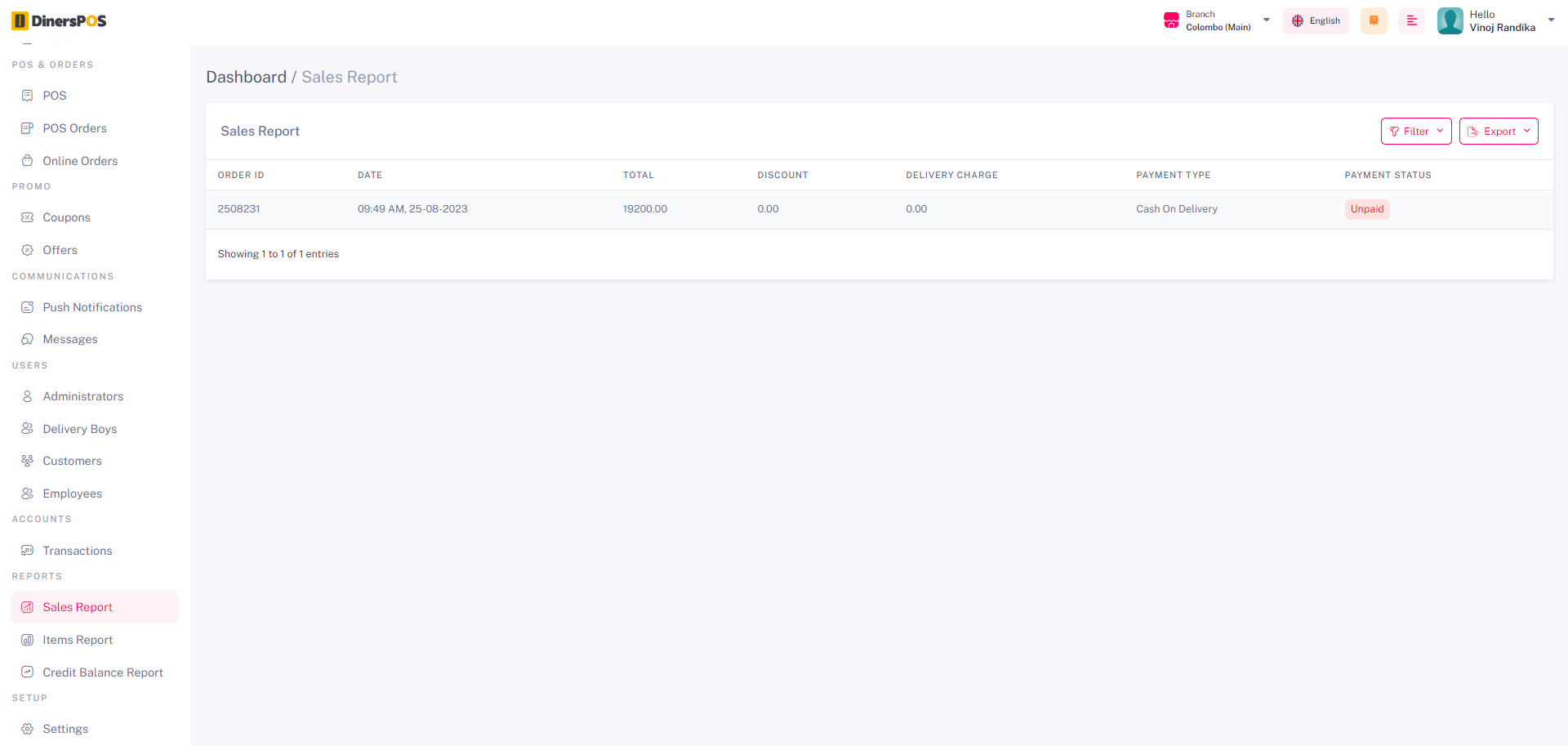Open the Filter dropdown
The image size is (1568, 746).
point(1415,132)
